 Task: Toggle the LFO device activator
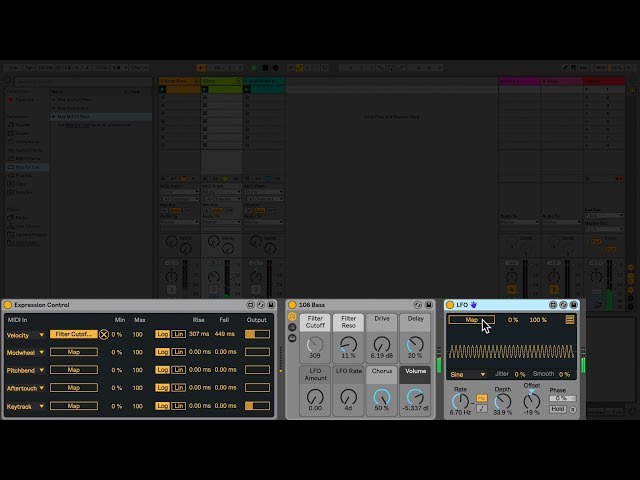[450, 305]
